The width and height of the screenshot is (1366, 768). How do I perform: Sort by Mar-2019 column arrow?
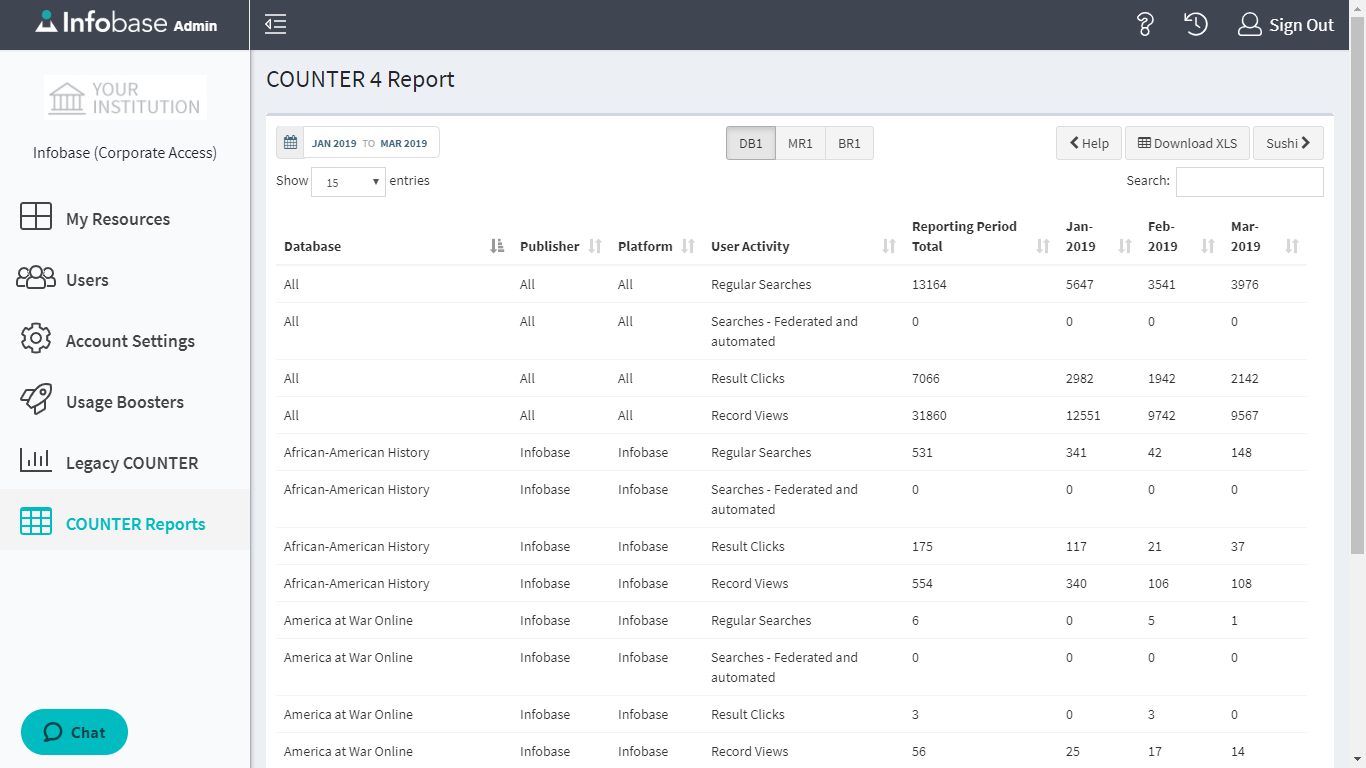point(1292,246)
